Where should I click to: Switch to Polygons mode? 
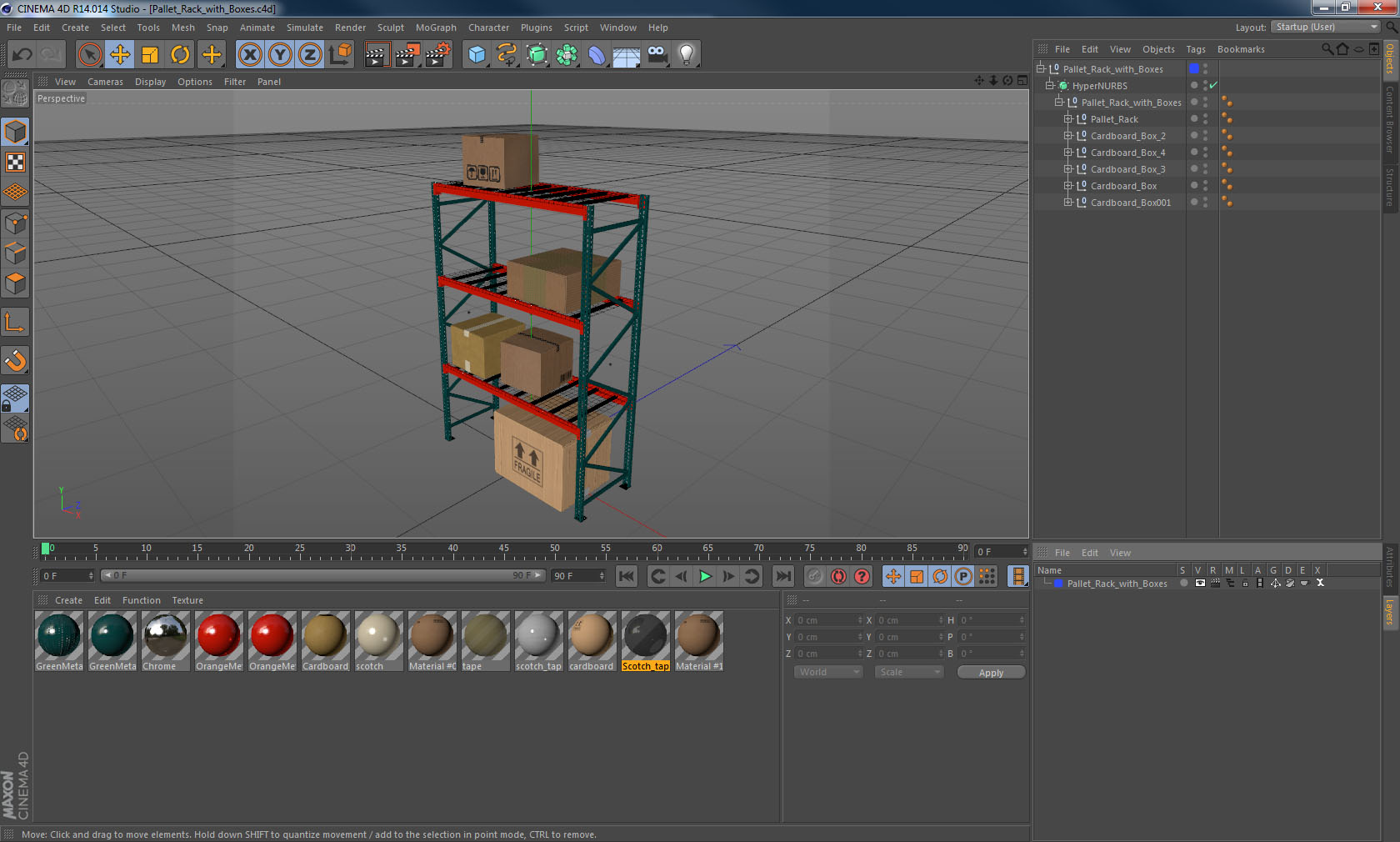(15, 283)
